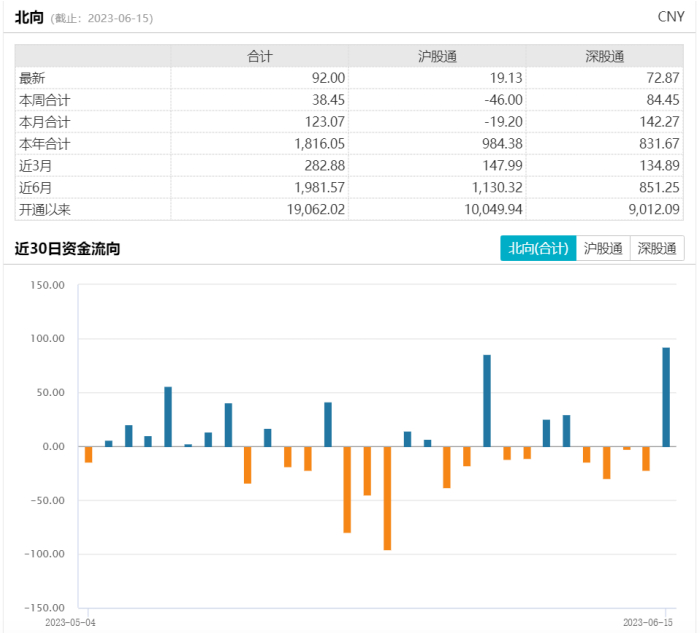This screenshot has width=700, height=633.
Task: Click the 0.00 y-axis label
Action: pyautogui.click(x=54, y=446)
